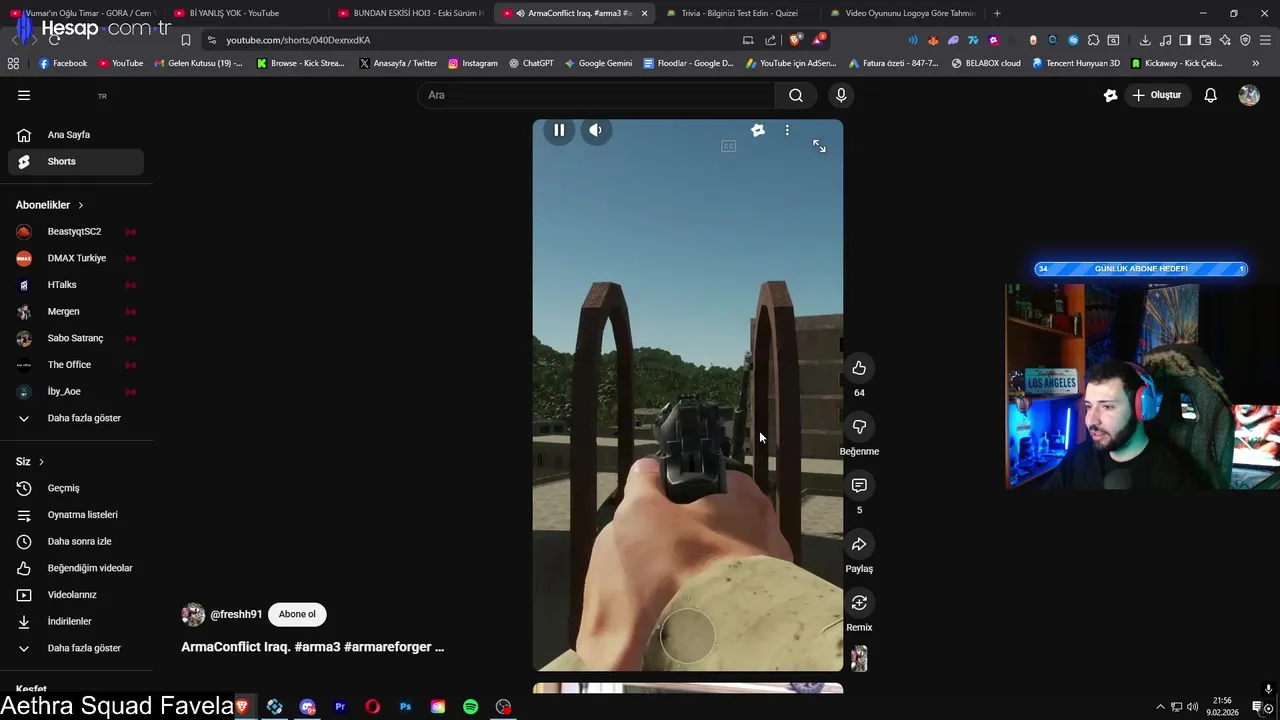1280x720 pixels.
Task: Open Premiere Pro from the taskbar
Action: click(x=340, y=707)
